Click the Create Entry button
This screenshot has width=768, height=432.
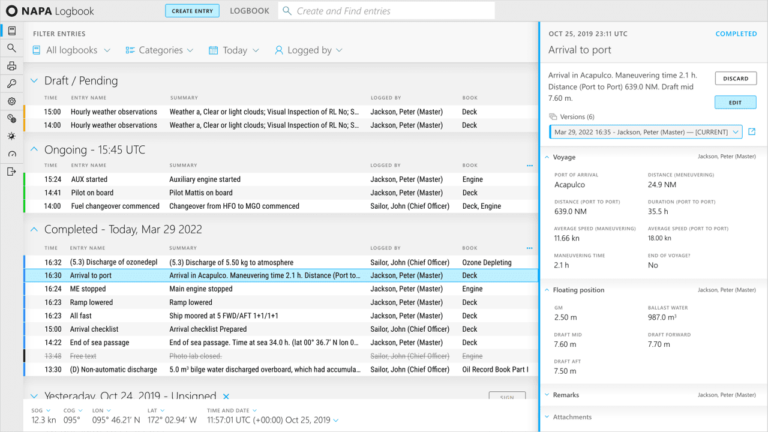[x=191, y=11]
